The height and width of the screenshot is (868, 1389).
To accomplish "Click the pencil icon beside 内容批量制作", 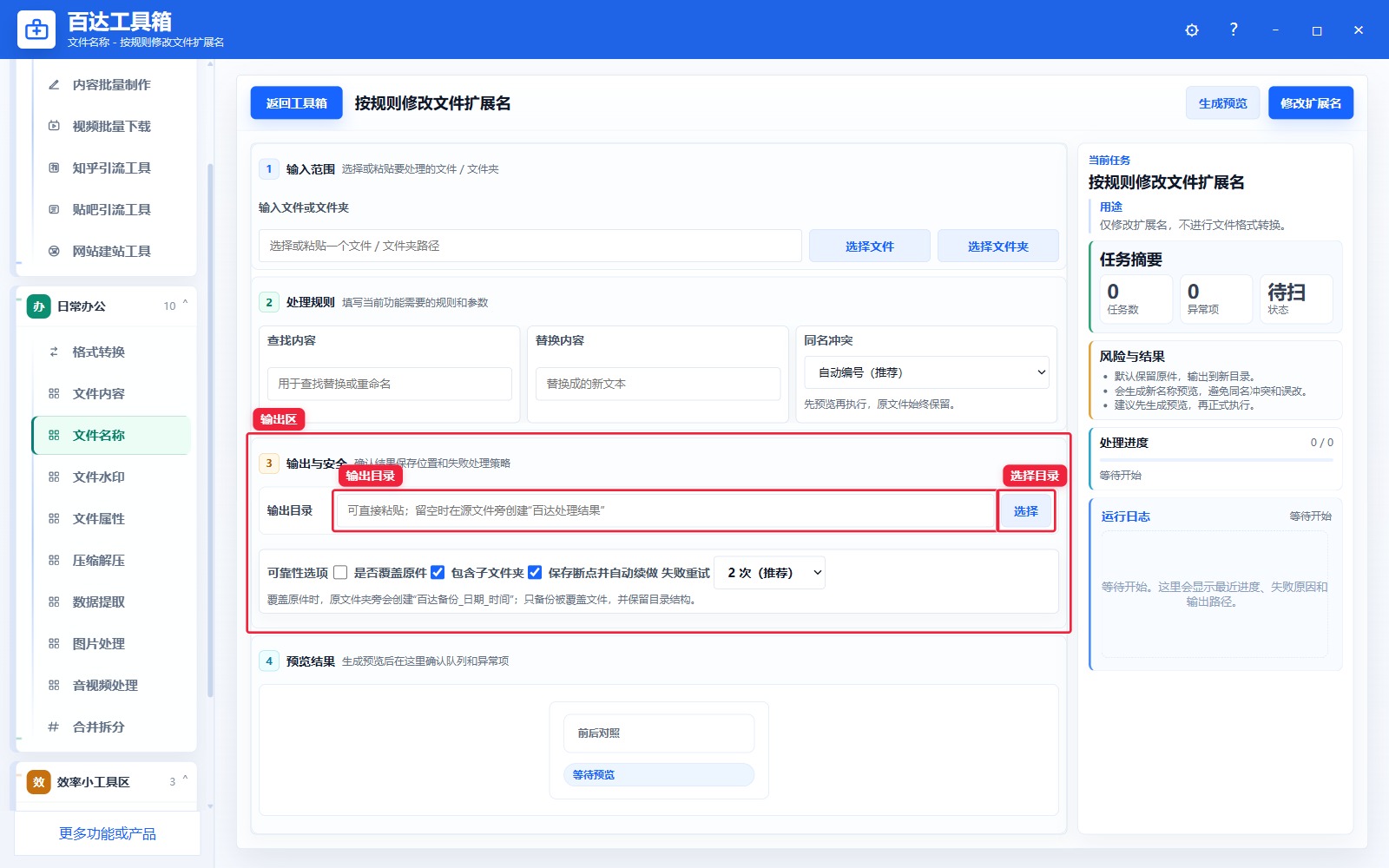I will tap(54, 85).
